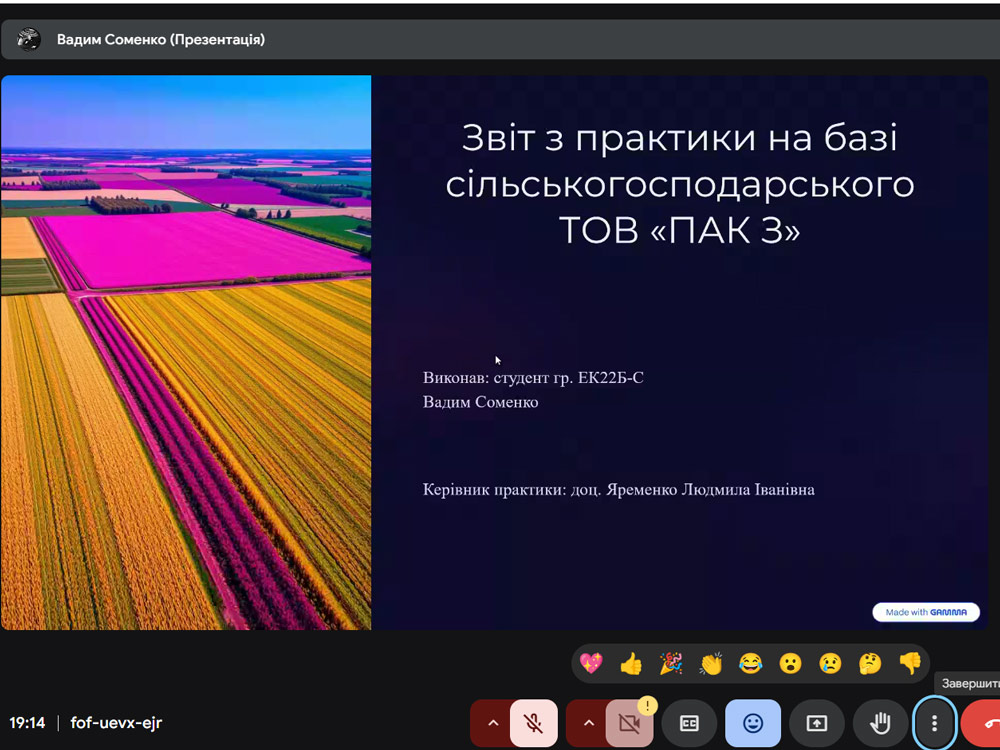Image resolution: width=1000 pixels, height=750 pixels.
Task: Expand audio settings arrow next to microphone
Action: (x=491, y=723)
